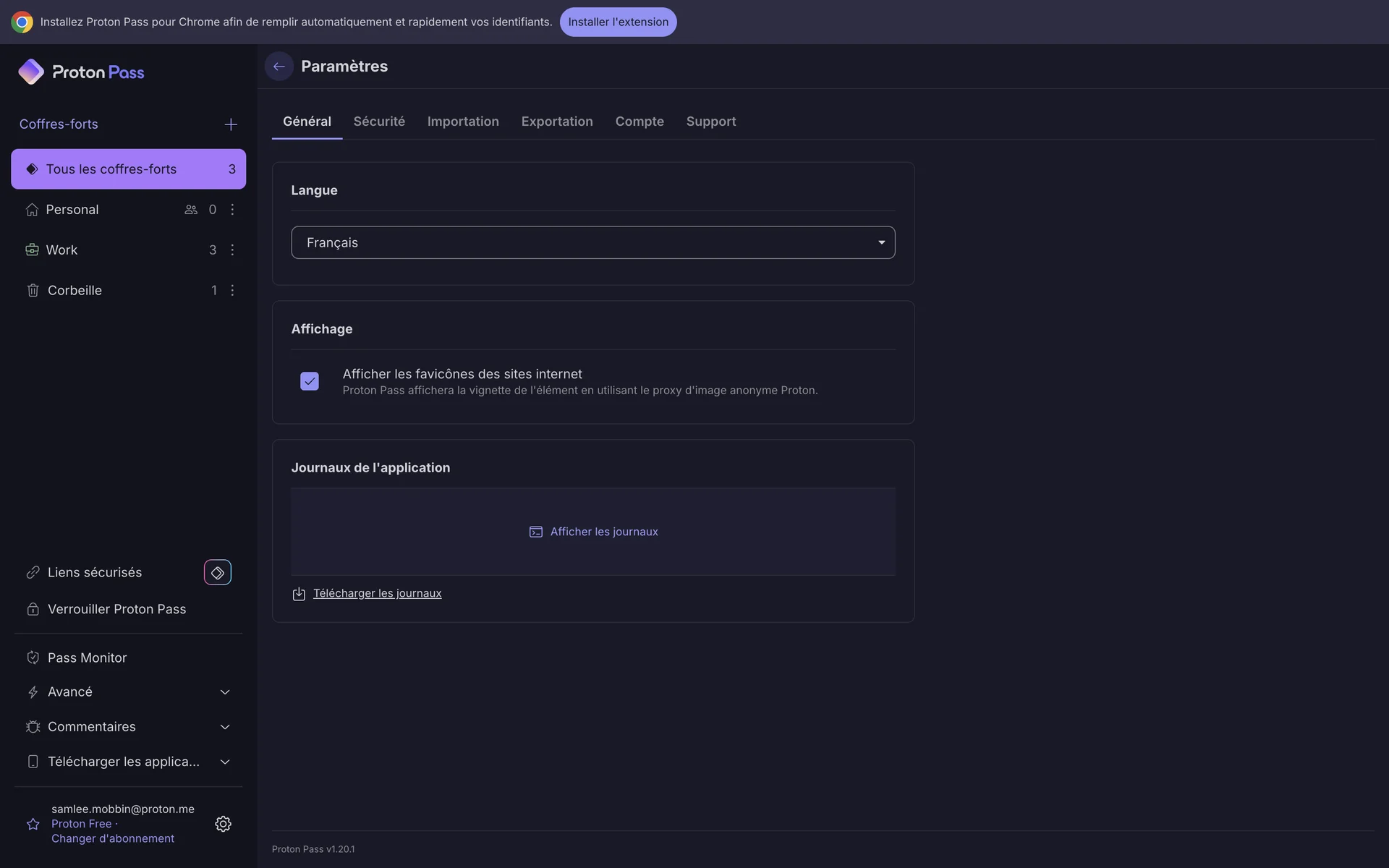Viewport: 1389px width, 868px height.
Task: Switch to the Sécurité tab
Action: coord(379,122)
